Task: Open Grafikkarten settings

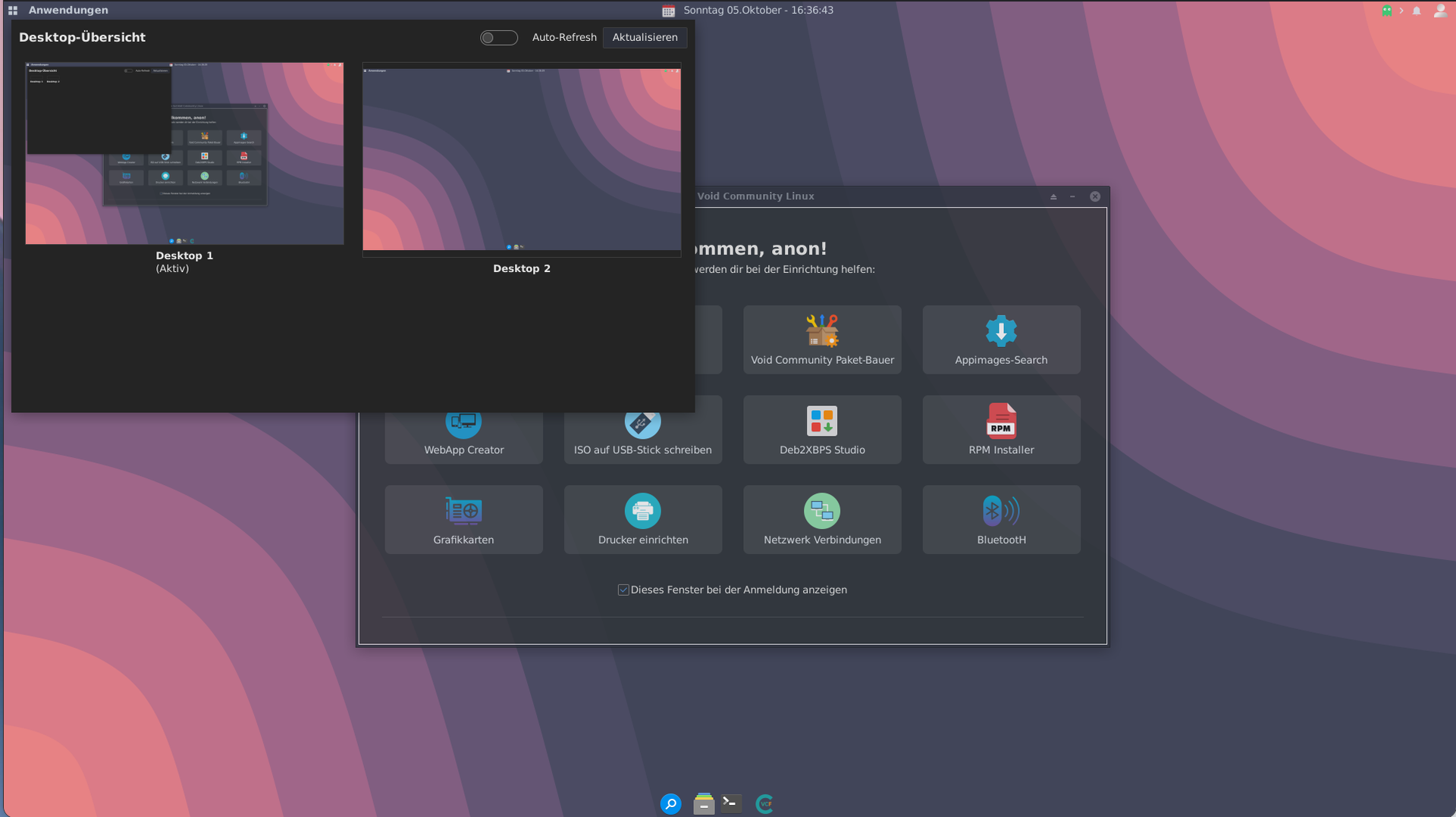Action: pyautogui.click(x=463, y=520)
